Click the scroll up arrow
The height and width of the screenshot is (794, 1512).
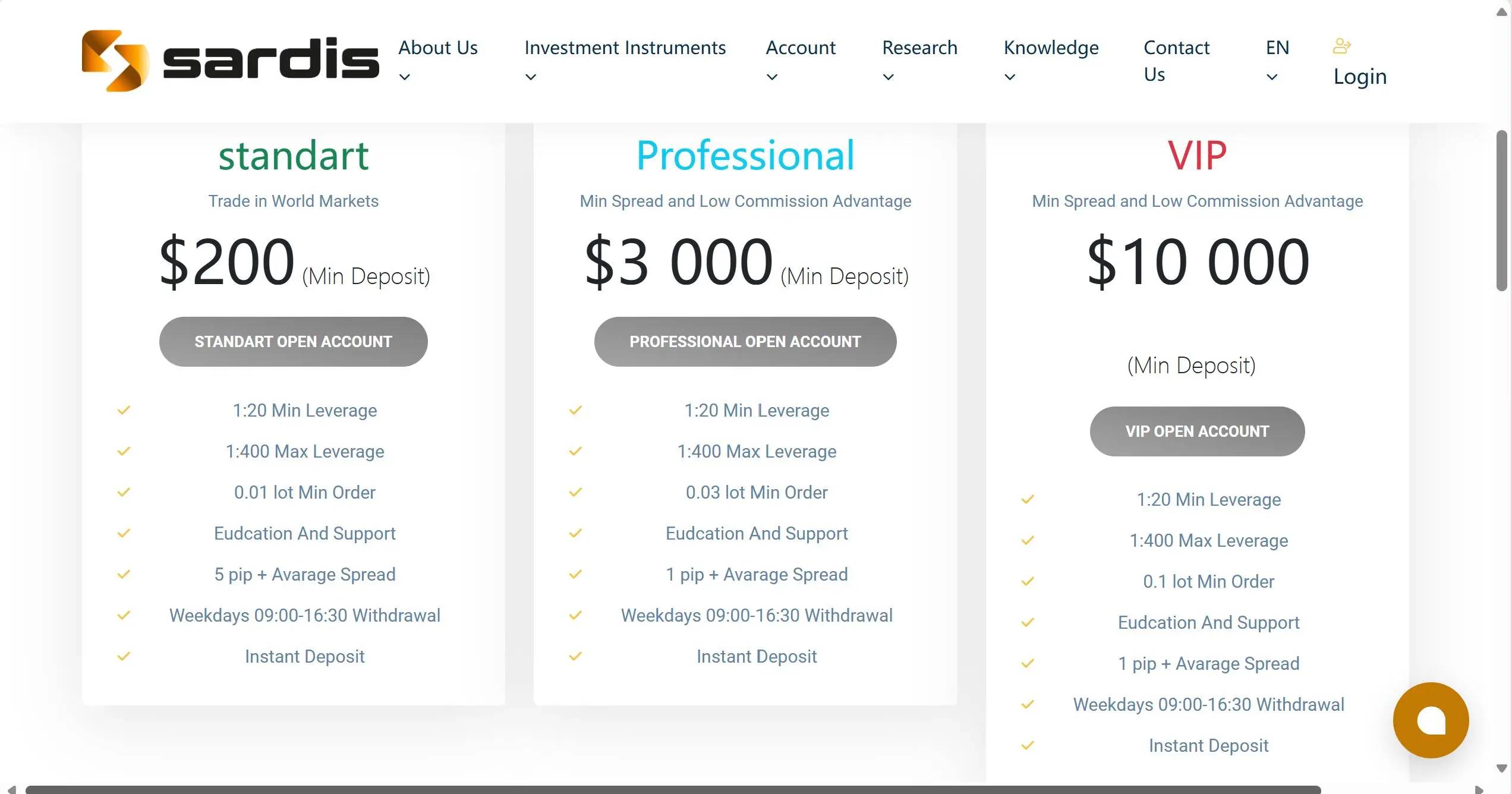pos(1502,12)
